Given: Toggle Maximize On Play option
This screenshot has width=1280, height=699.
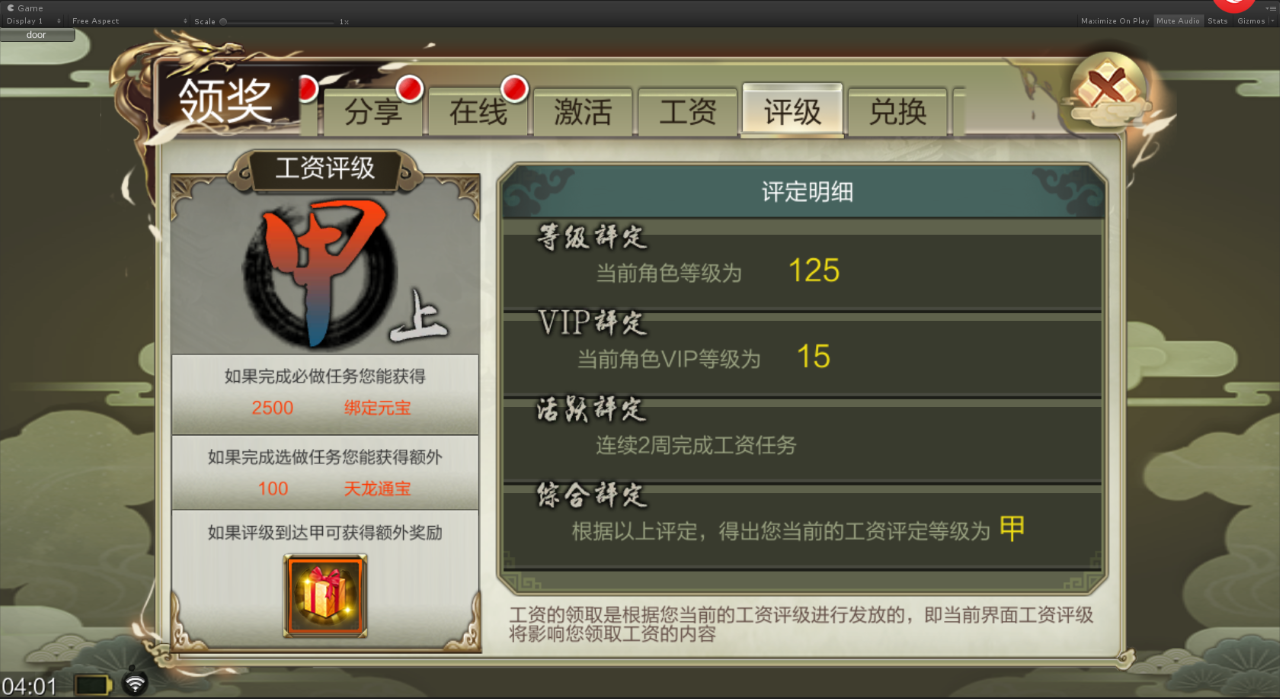Looking at the screenshot, I should point(1115,21).
